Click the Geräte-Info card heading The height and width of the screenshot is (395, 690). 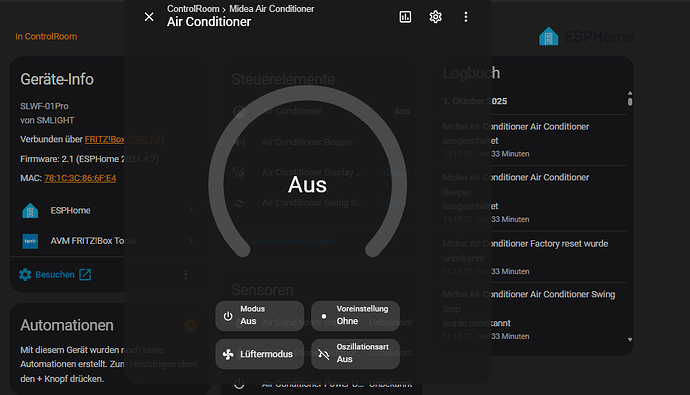point(57,79)
